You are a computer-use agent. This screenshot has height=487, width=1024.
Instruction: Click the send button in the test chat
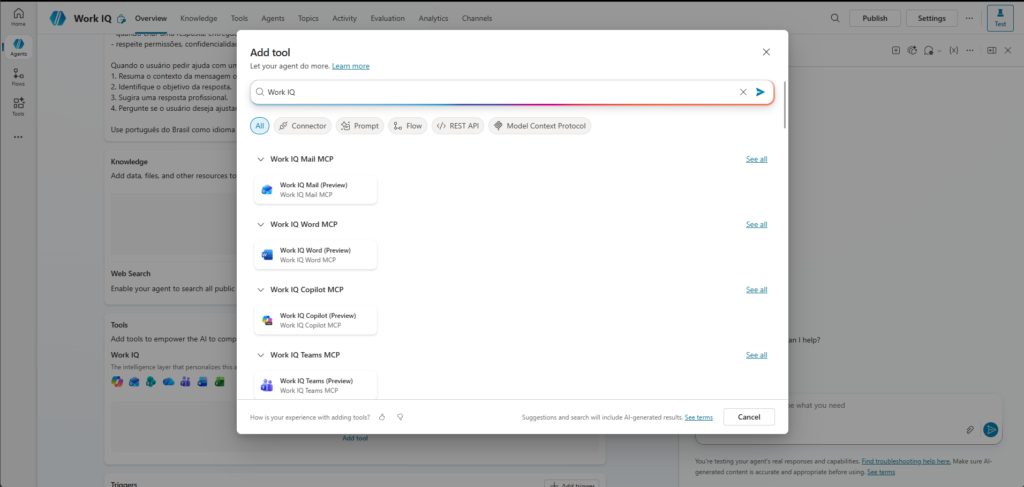(991, 430)
